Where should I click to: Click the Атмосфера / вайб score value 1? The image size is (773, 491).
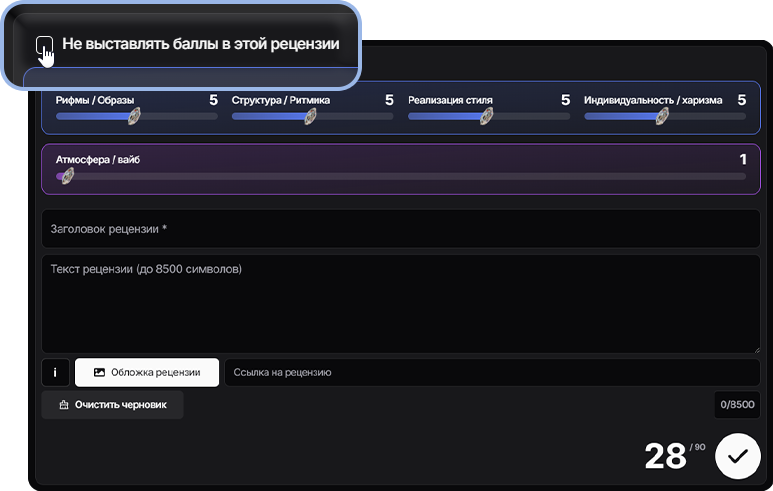(743, 159)
